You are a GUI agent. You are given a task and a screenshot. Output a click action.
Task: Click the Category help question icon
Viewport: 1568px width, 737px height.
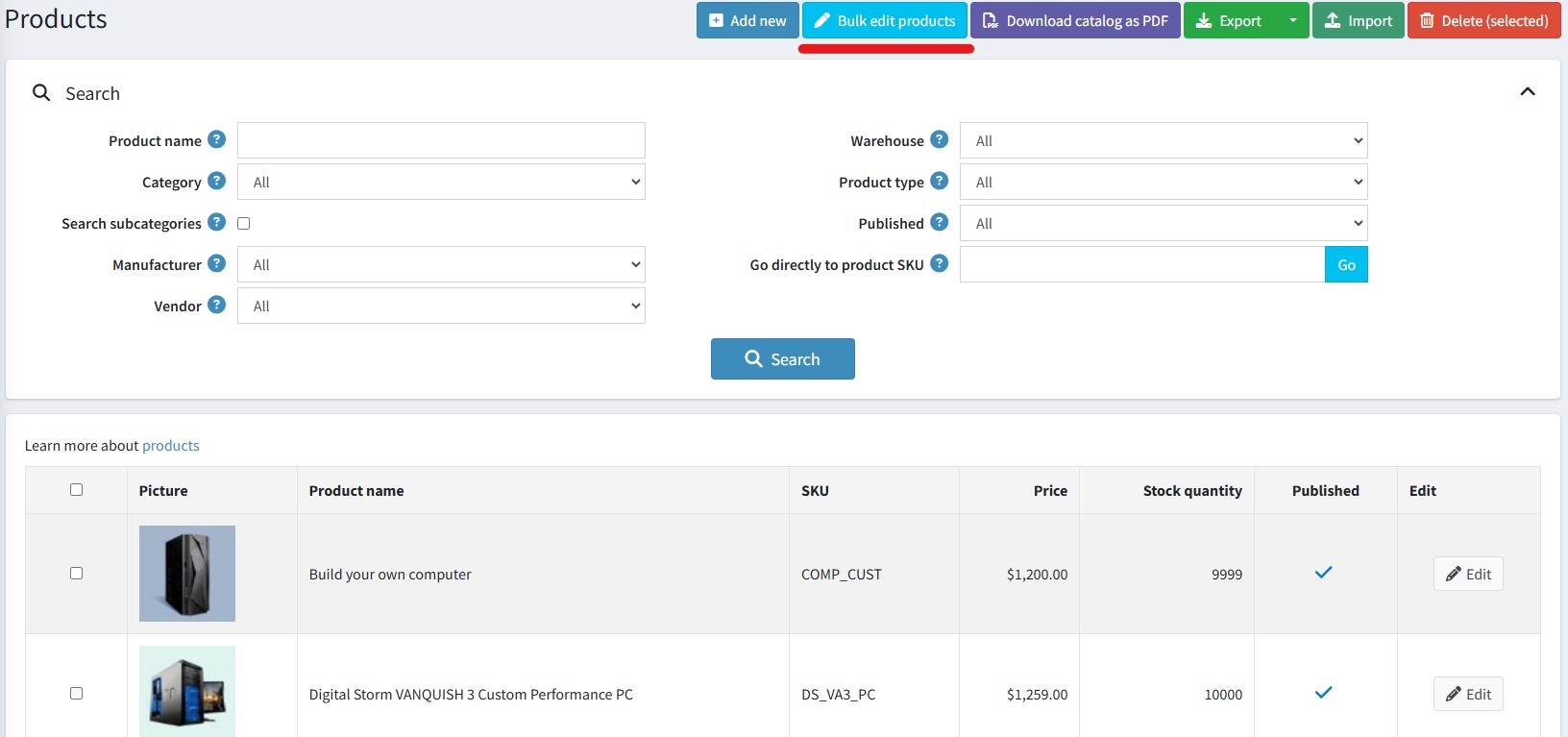pos(217,181)
